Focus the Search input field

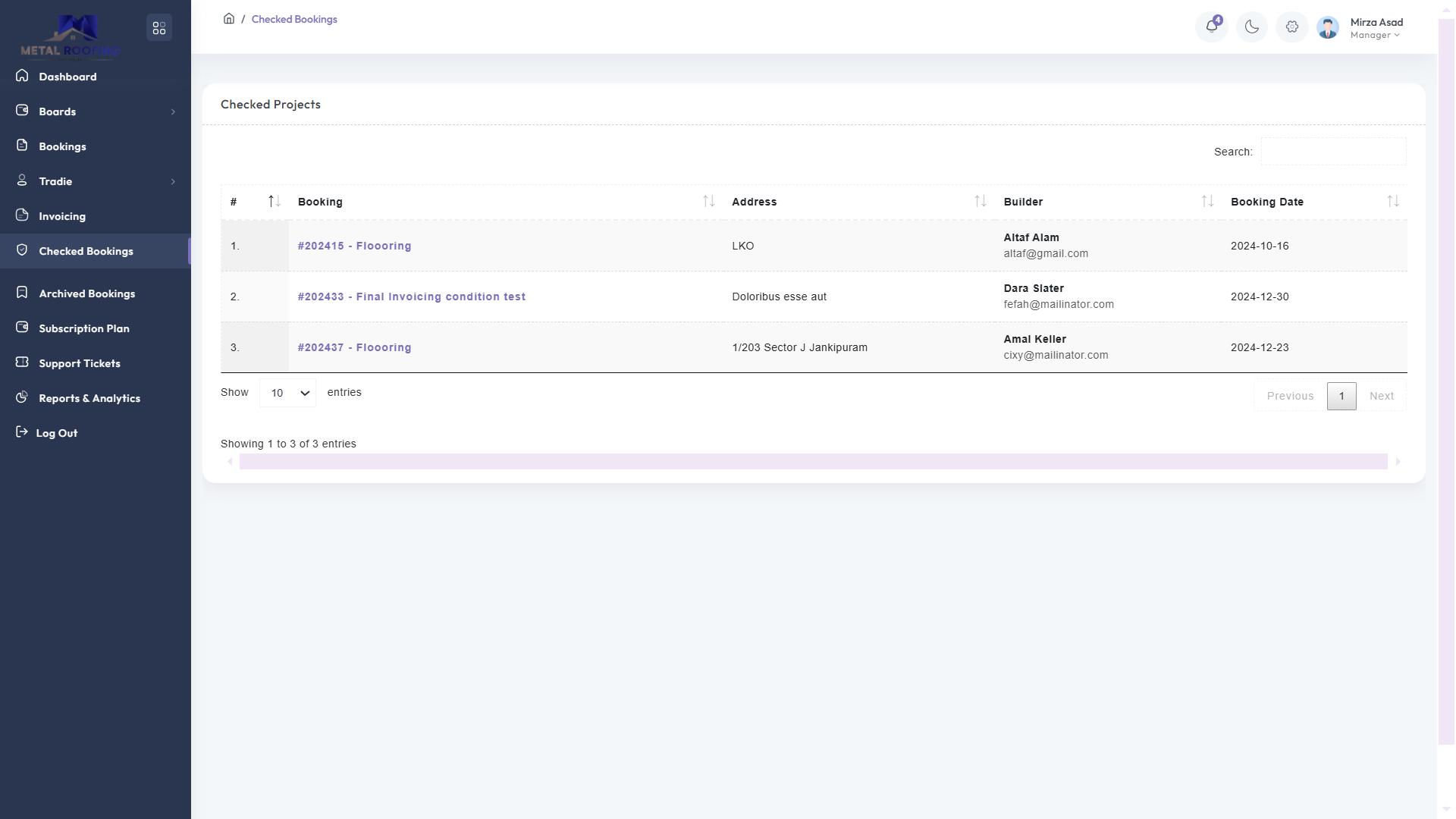[1332, 152]
